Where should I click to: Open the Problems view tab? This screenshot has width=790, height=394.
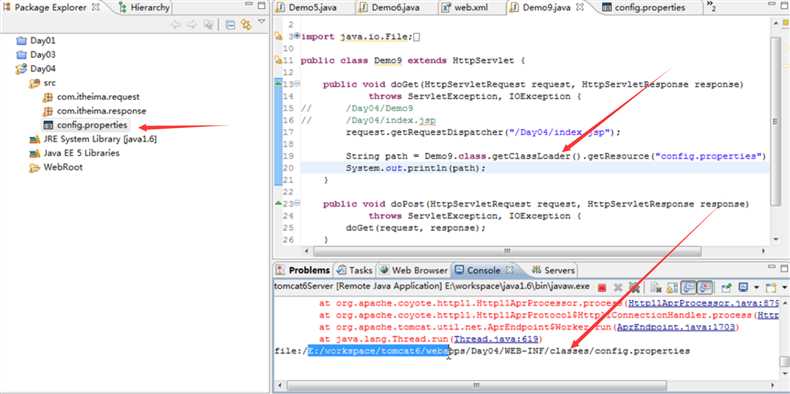coord(303,270)
